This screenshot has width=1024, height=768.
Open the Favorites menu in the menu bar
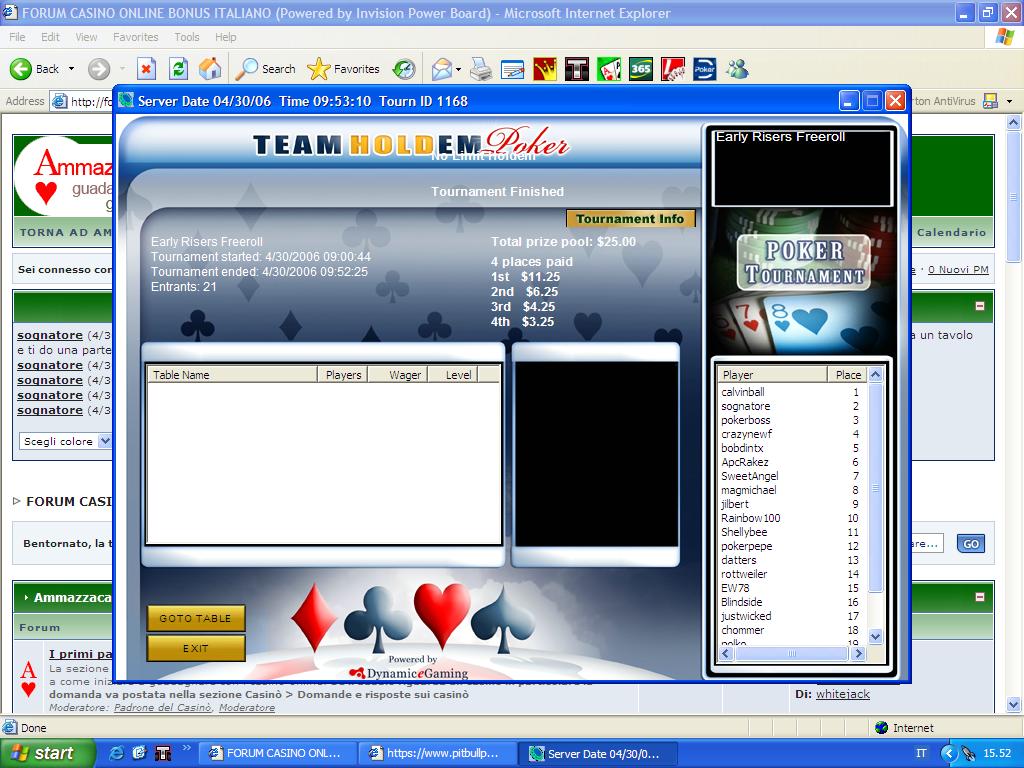click(135, 37)
